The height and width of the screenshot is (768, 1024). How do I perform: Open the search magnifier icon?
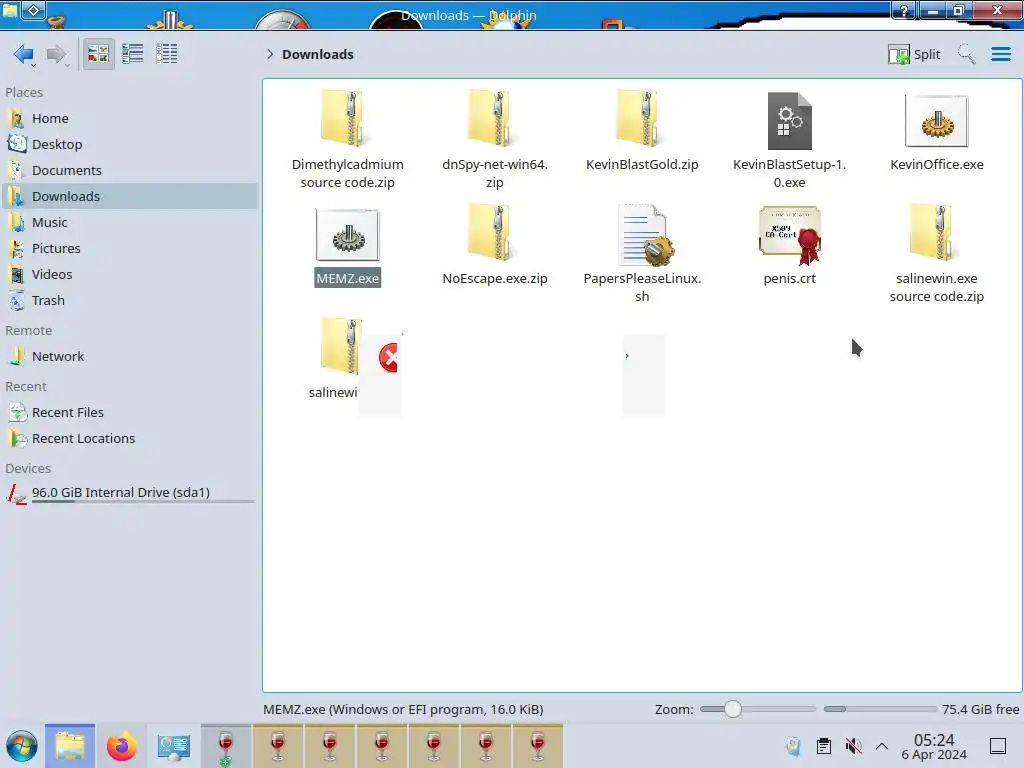pos(965,54)
